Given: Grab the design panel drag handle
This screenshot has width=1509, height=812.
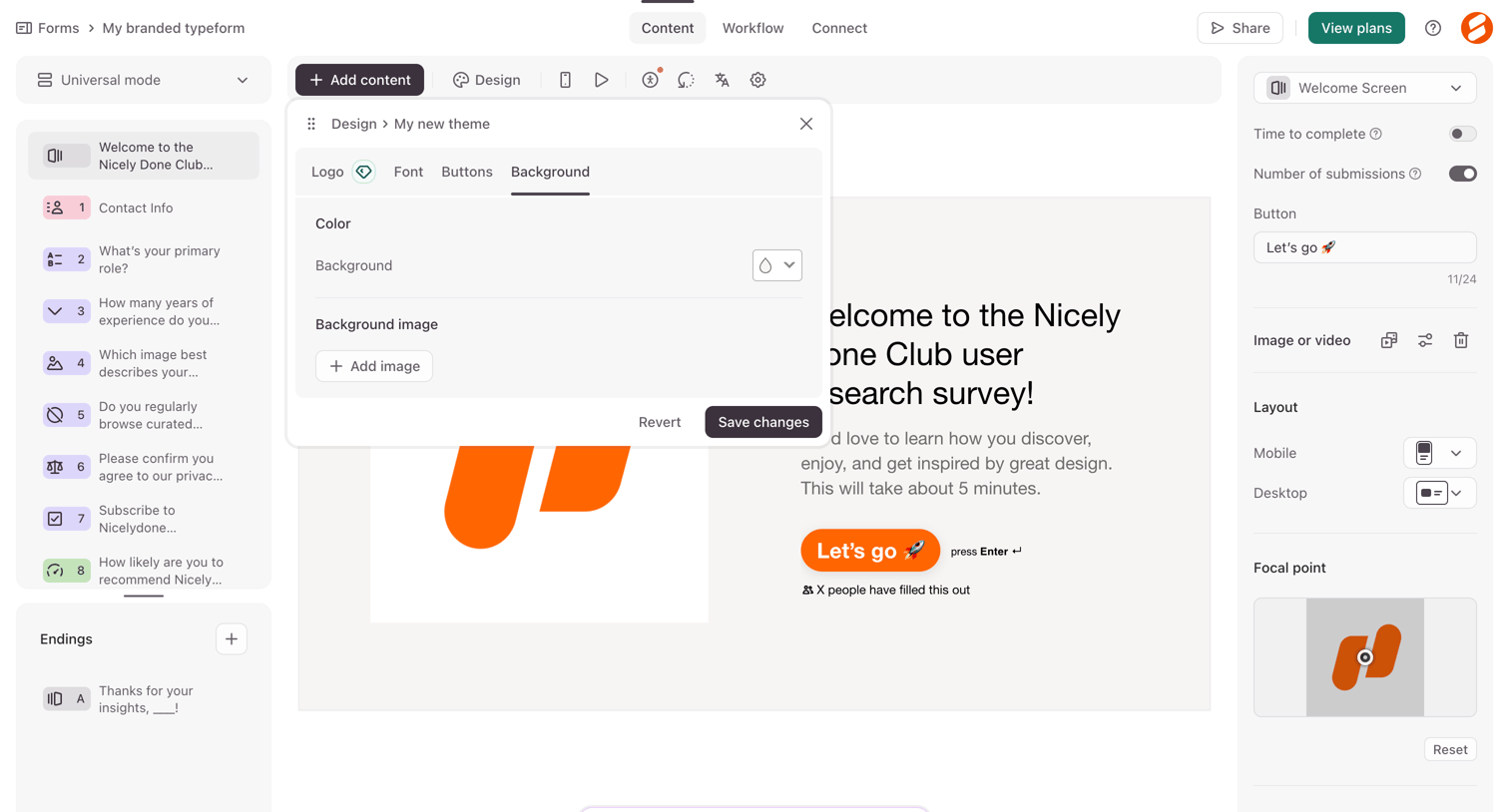Looking at the screenshot, I should tap(311, 124).
